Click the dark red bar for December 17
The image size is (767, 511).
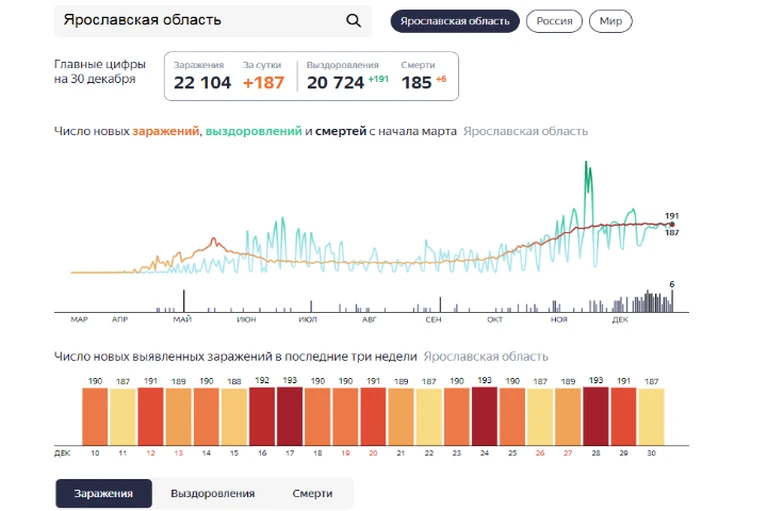[x=290, y=416]
